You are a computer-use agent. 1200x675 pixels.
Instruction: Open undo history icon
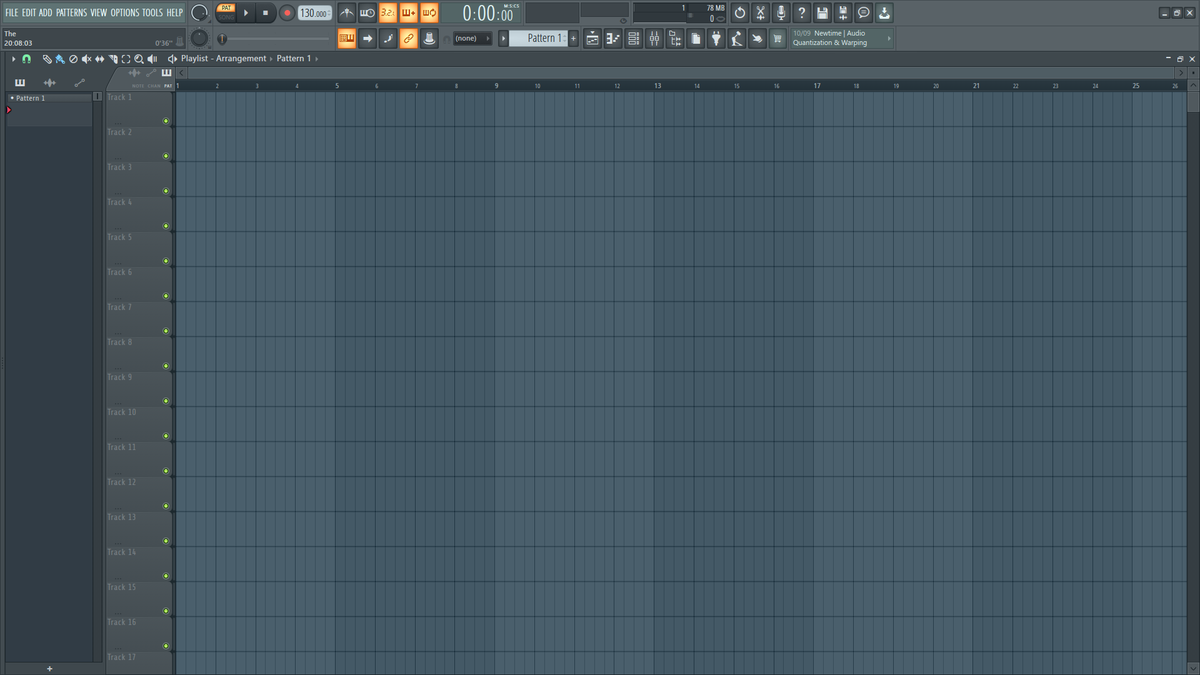pyautogui.click(x=740, y=13)
